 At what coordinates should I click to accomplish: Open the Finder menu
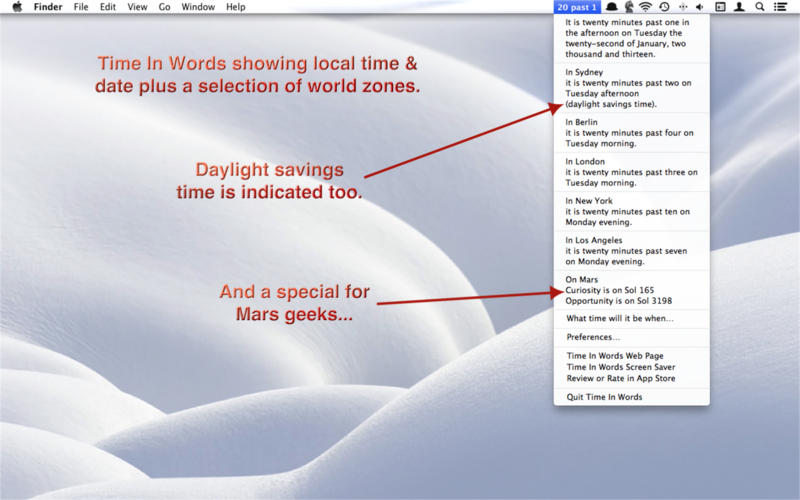coord(48,7)
